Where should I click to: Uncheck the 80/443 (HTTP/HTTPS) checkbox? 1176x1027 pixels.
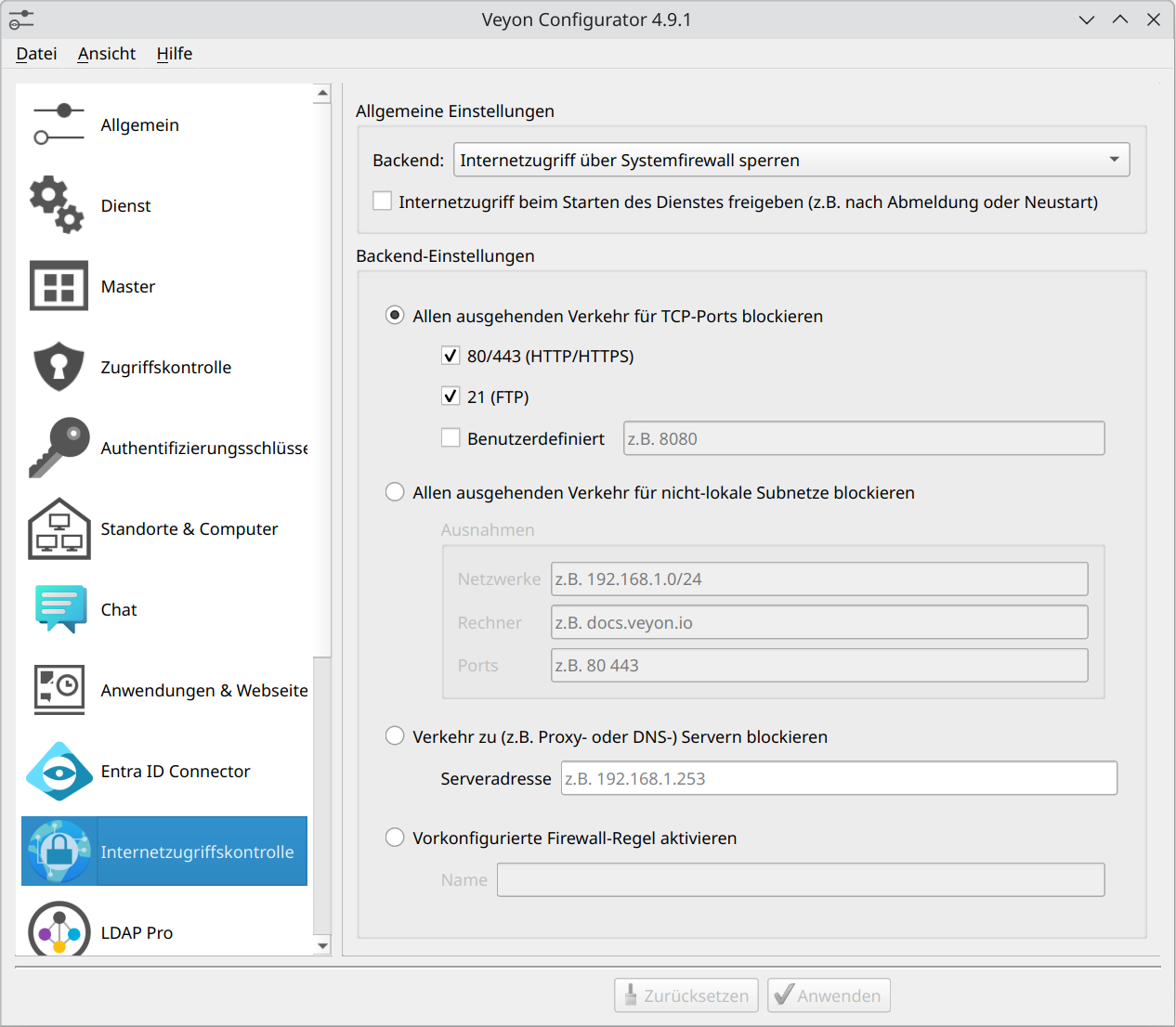tap(451, 356)
